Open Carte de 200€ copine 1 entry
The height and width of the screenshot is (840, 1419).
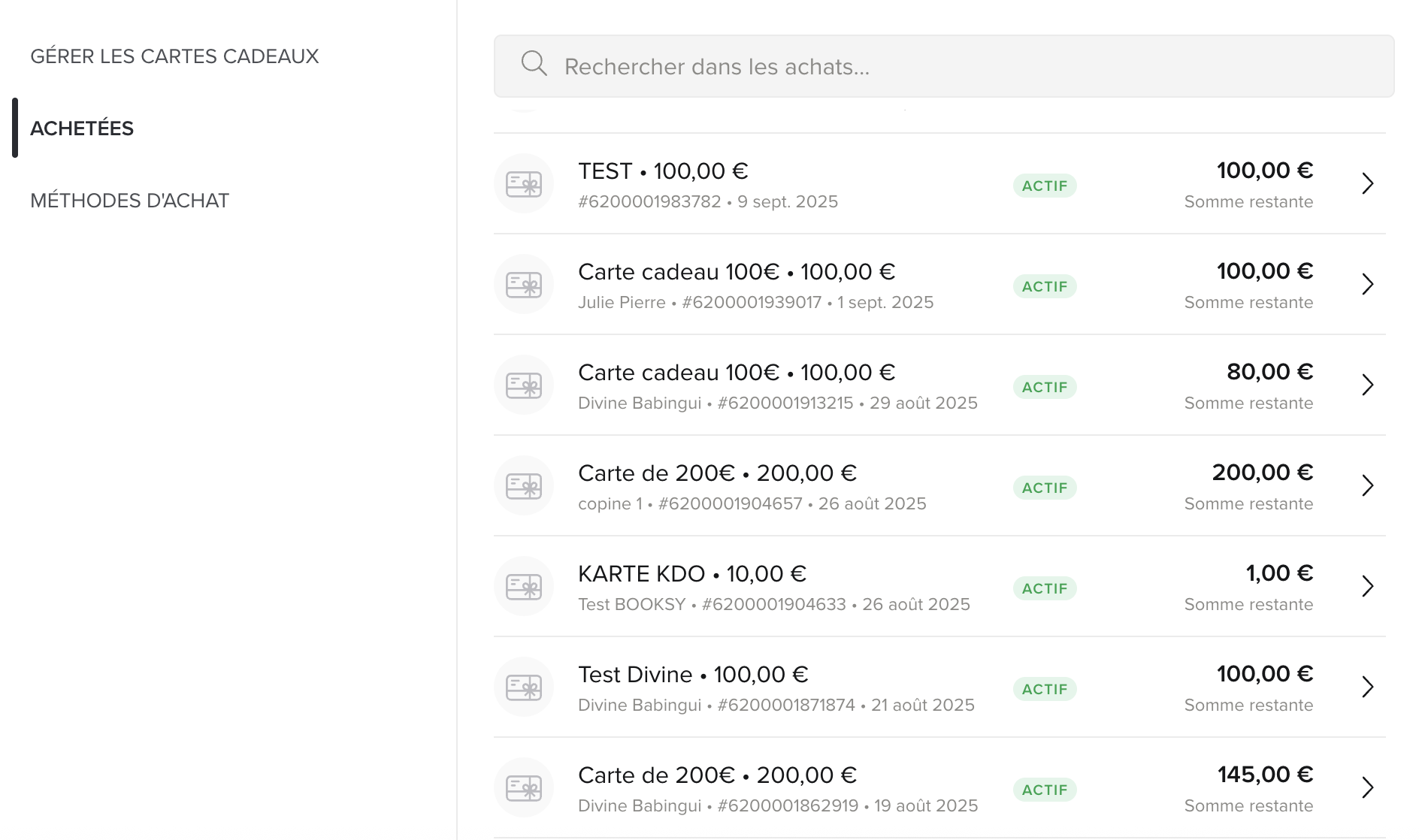click(939, 486)
